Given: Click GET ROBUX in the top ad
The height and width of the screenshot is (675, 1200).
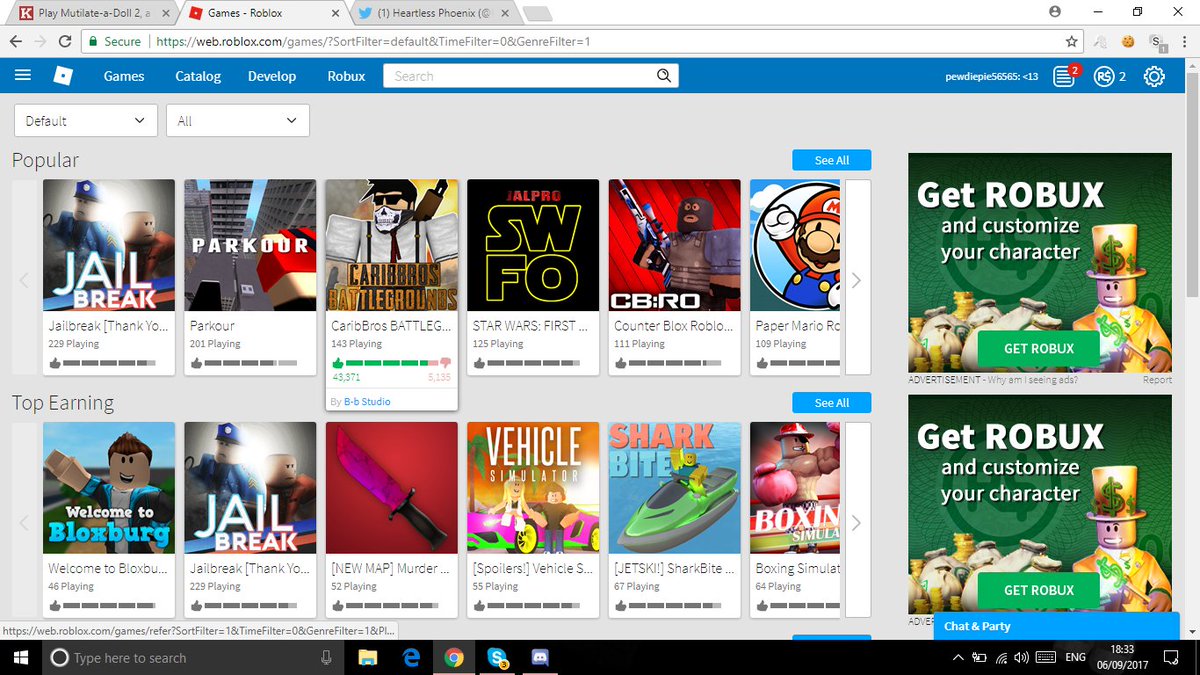Looking at the screenshot, I should tap(1039, 348).
